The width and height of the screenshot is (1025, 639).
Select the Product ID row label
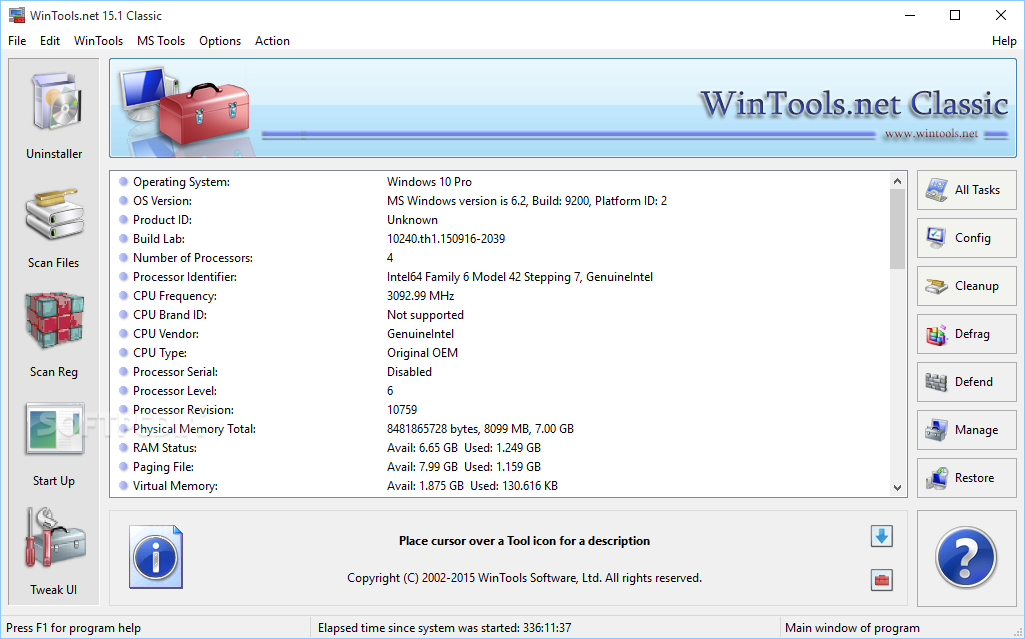tap(162, 220)
